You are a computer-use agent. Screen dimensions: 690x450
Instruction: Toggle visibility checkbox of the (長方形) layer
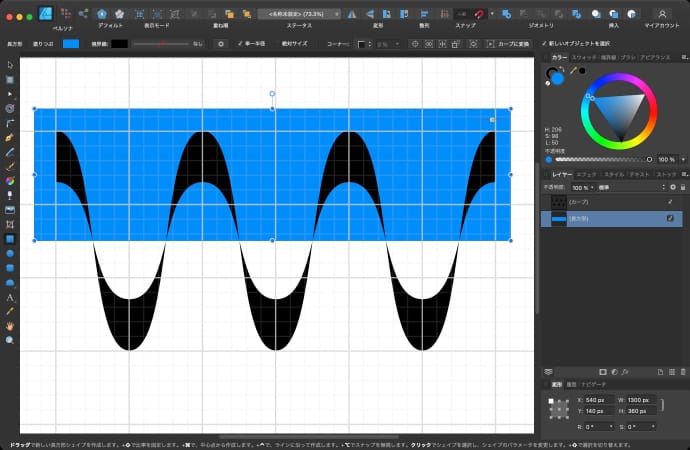tap(670, 217)
